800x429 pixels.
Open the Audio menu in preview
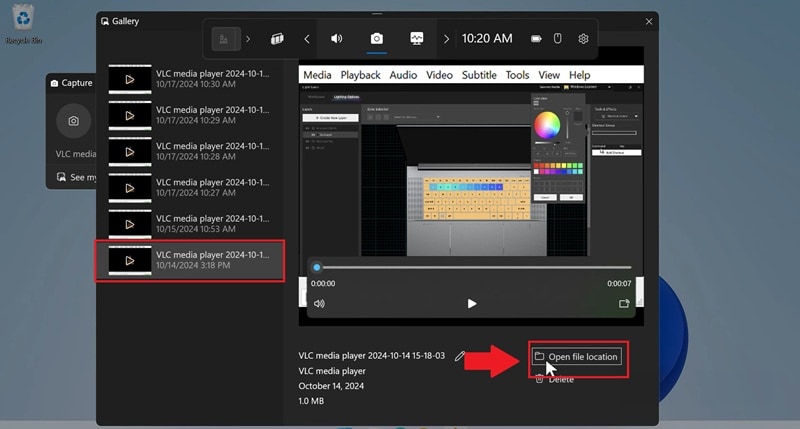pyautogui.click(x=403, y=75)
